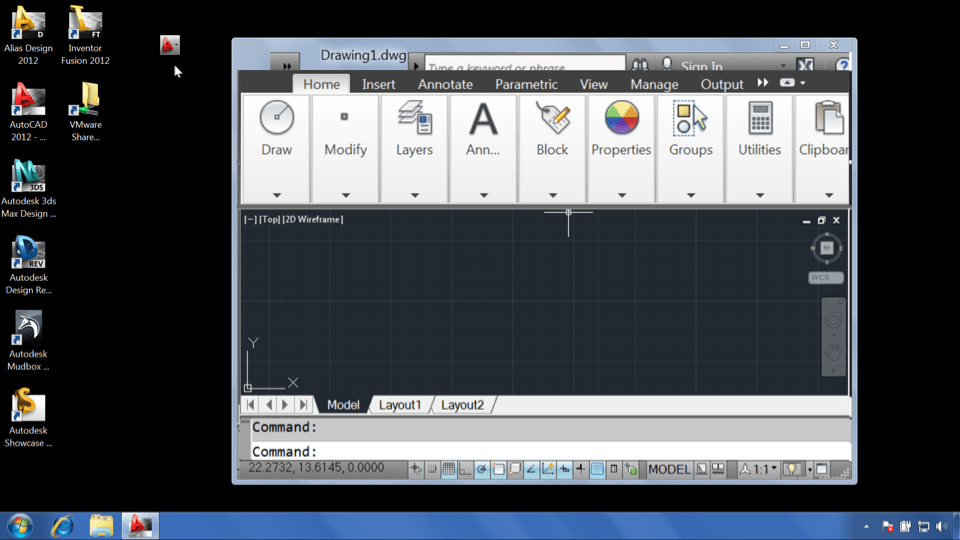
Task: Toggle Infer Constraints in status bar
Action: pos(416,470)
